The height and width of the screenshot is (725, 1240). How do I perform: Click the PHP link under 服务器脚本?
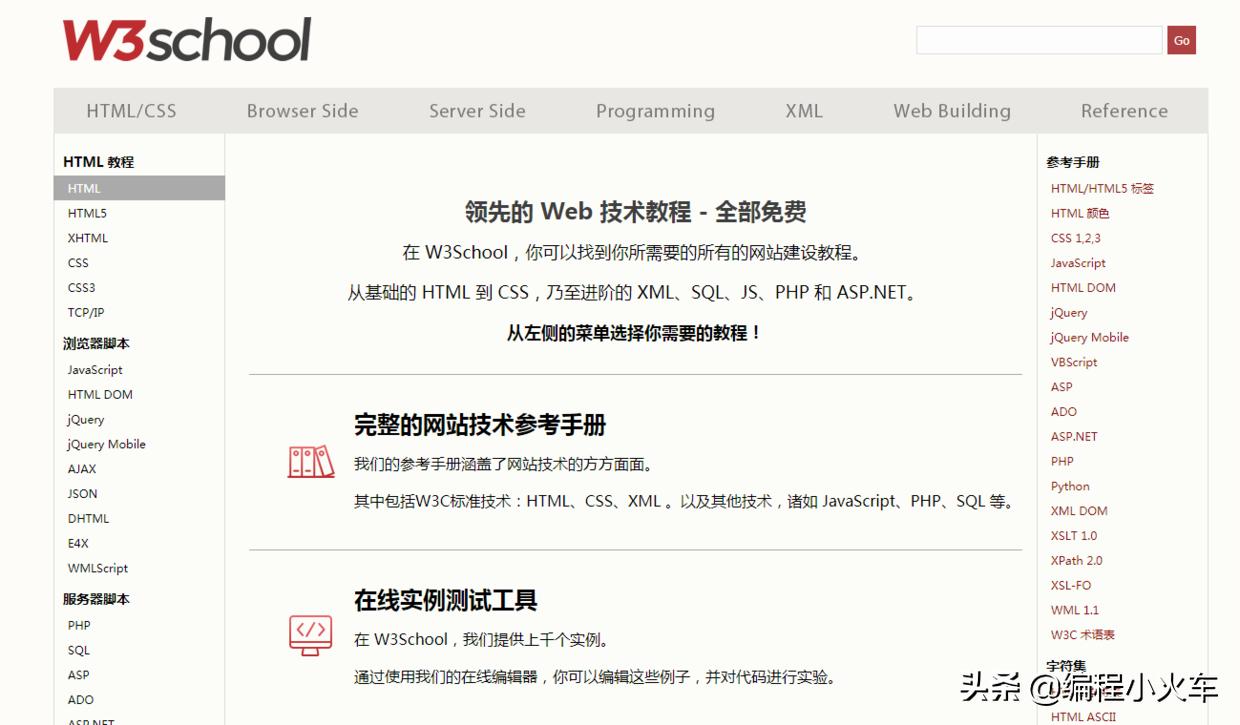(79, 624)
